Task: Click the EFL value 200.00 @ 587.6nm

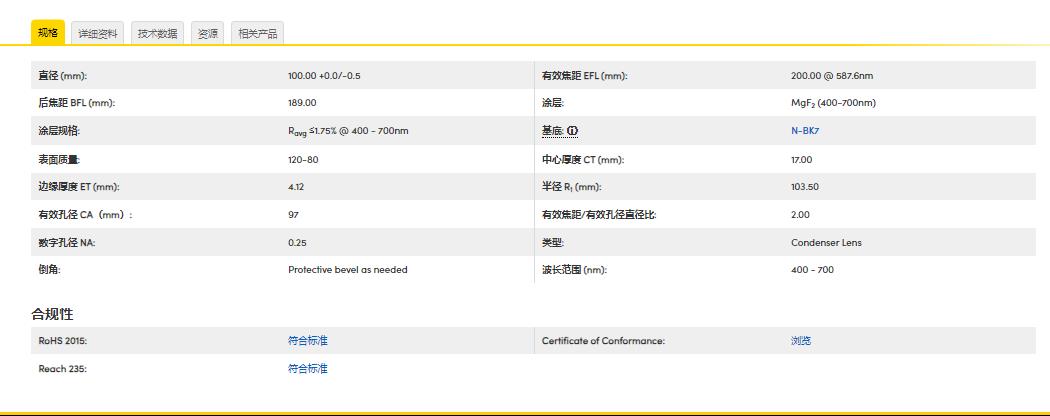Action: (832, 76)
